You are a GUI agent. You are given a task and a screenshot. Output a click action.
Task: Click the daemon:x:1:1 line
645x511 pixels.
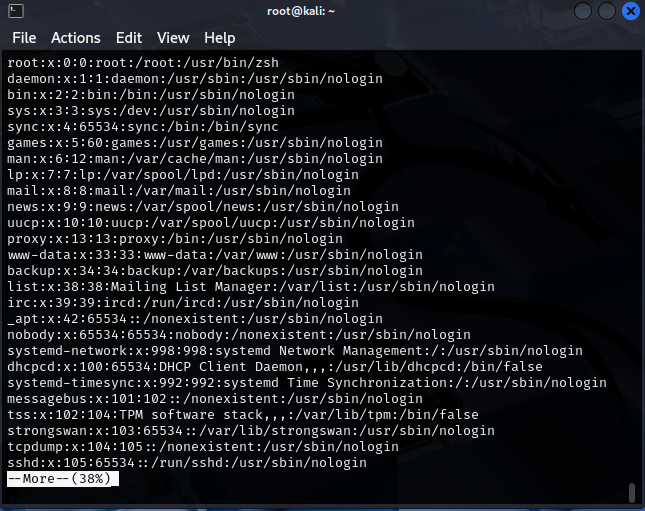click(x=195, y=79)
